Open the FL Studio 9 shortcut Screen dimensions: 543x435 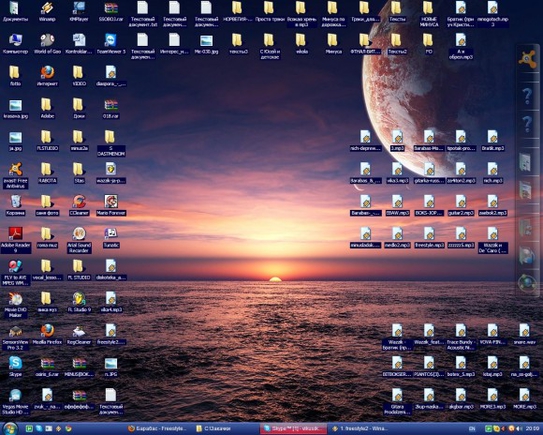pyautogui.click(x=79, y=302)
